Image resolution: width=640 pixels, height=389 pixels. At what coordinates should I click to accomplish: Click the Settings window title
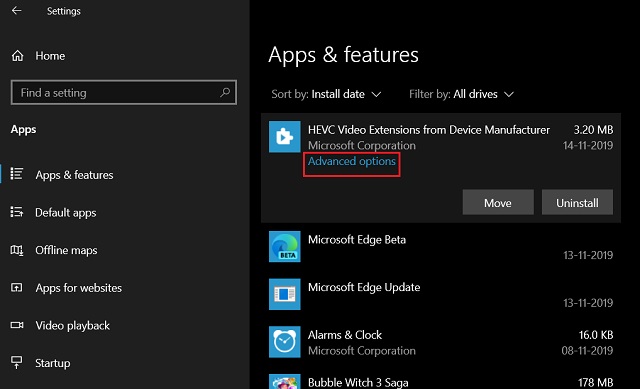pyautogui.click(x=63, y=11)
